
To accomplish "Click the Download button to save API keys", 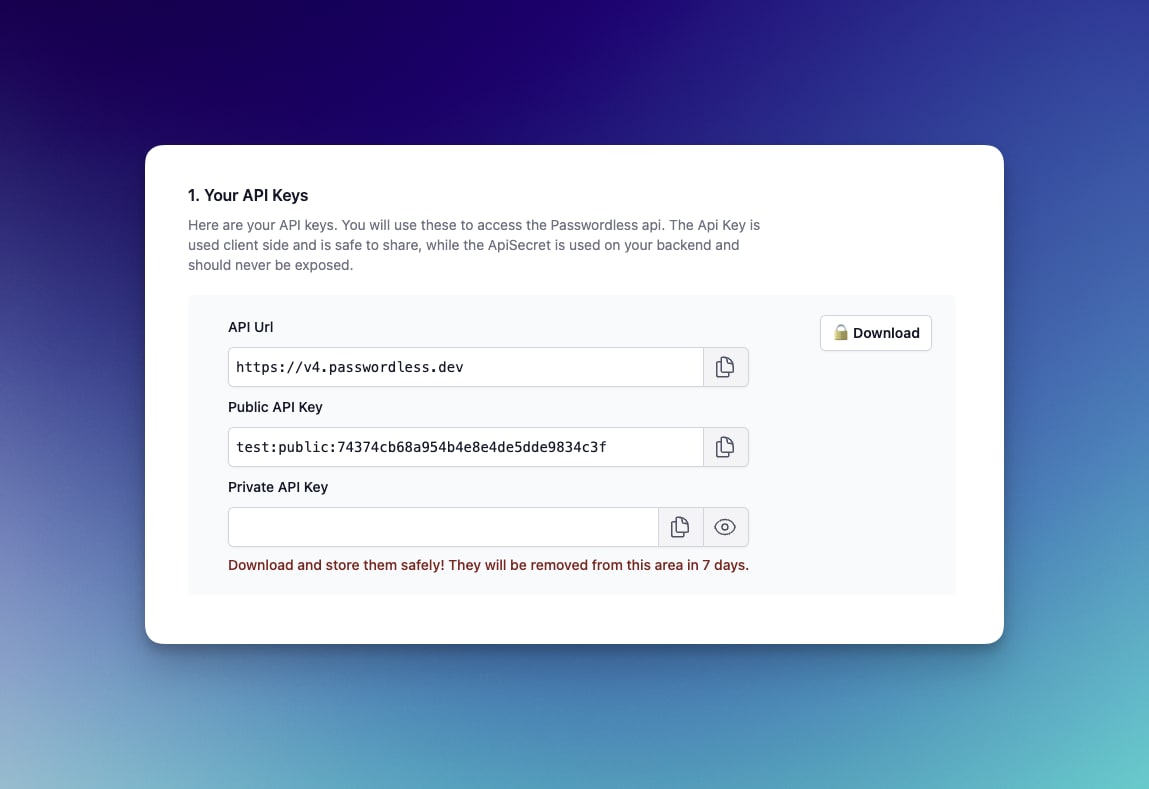I will [876, 332].
